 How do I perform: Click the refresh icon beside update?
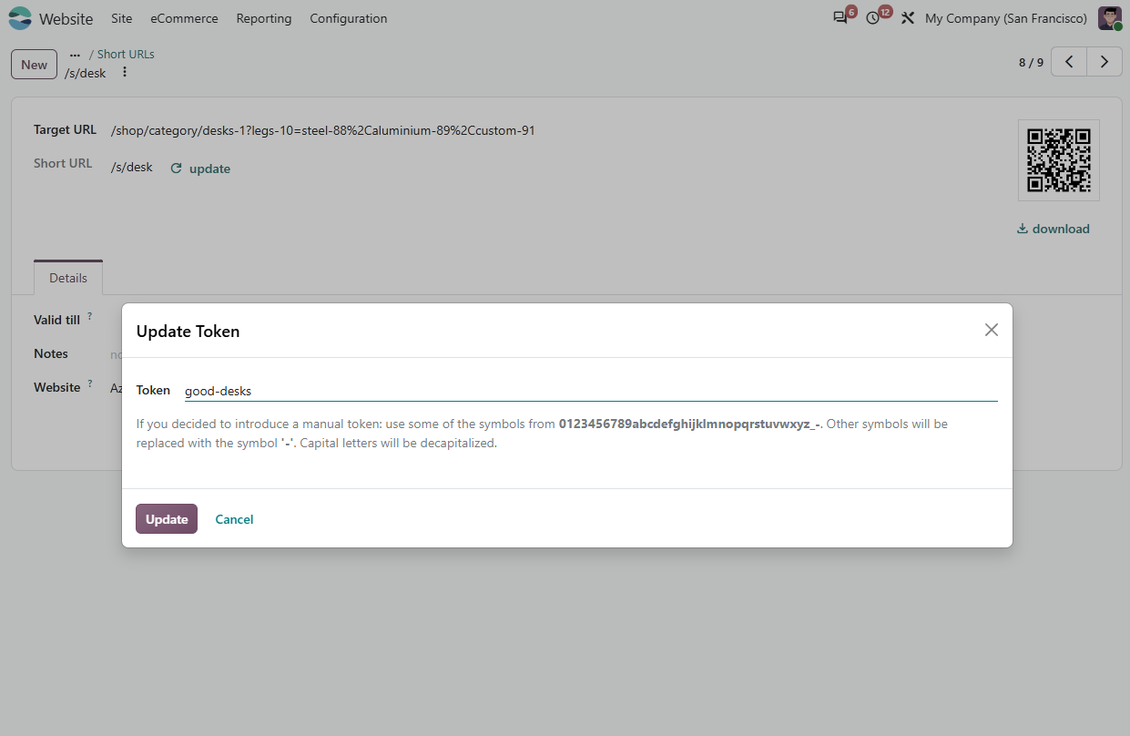[176, 168]
